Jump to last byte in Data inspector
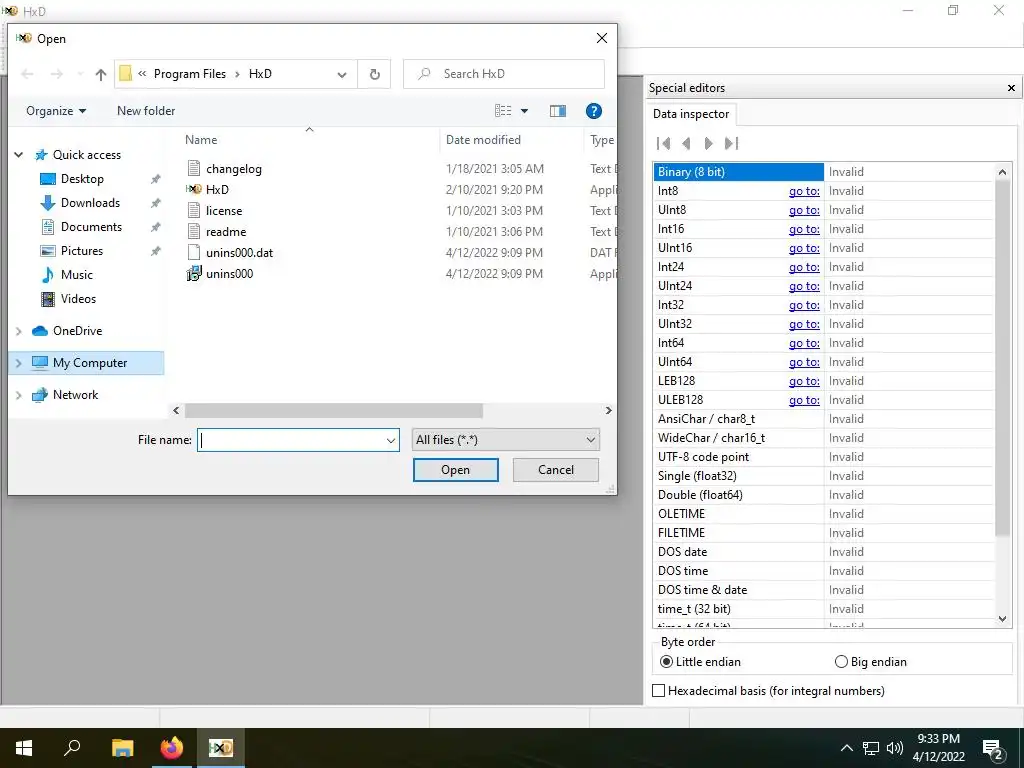Viewport: 1024px width, 768px height. (x=731, y=144)
